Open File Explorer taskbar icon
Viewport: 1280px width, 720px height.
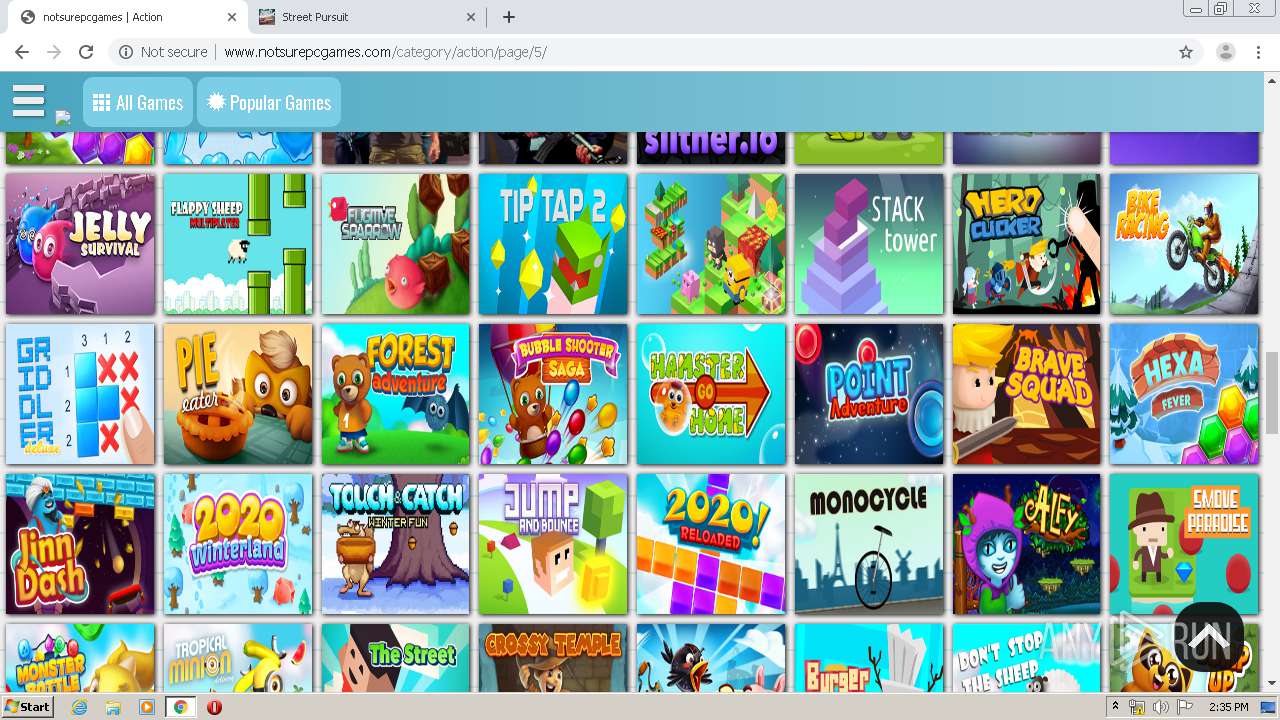coord(113,707)
